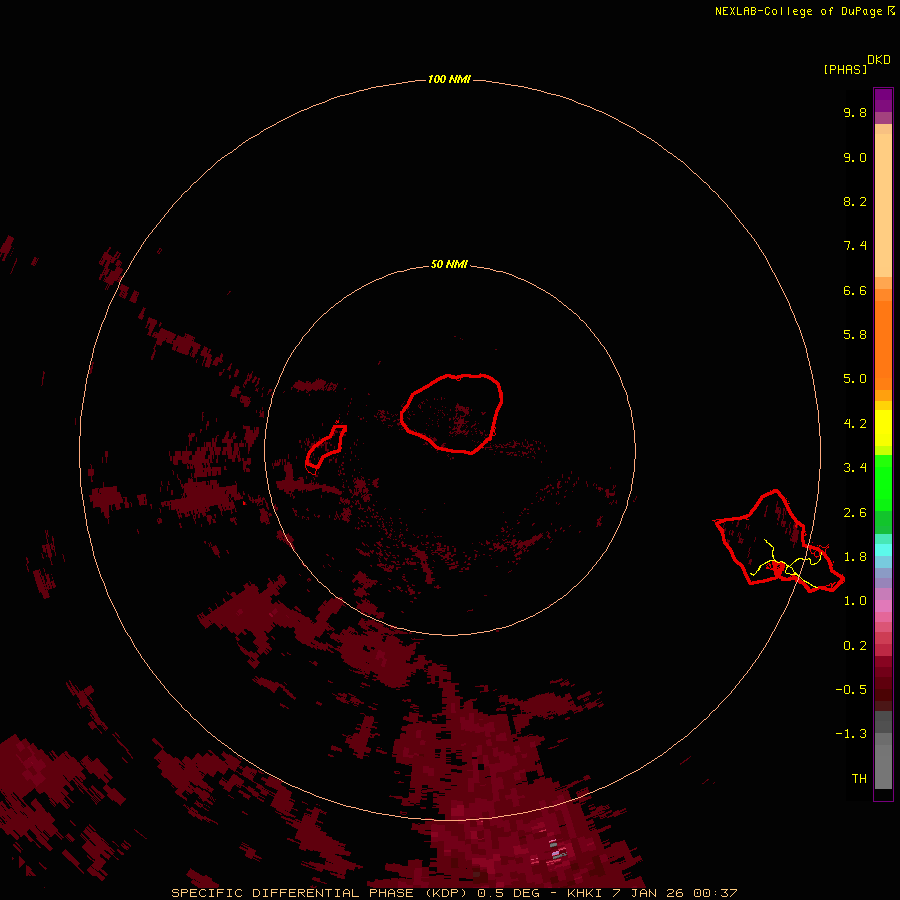900x900 pixels.
Task: Click the 7.4 value on the scale
Action: [855, 246]
